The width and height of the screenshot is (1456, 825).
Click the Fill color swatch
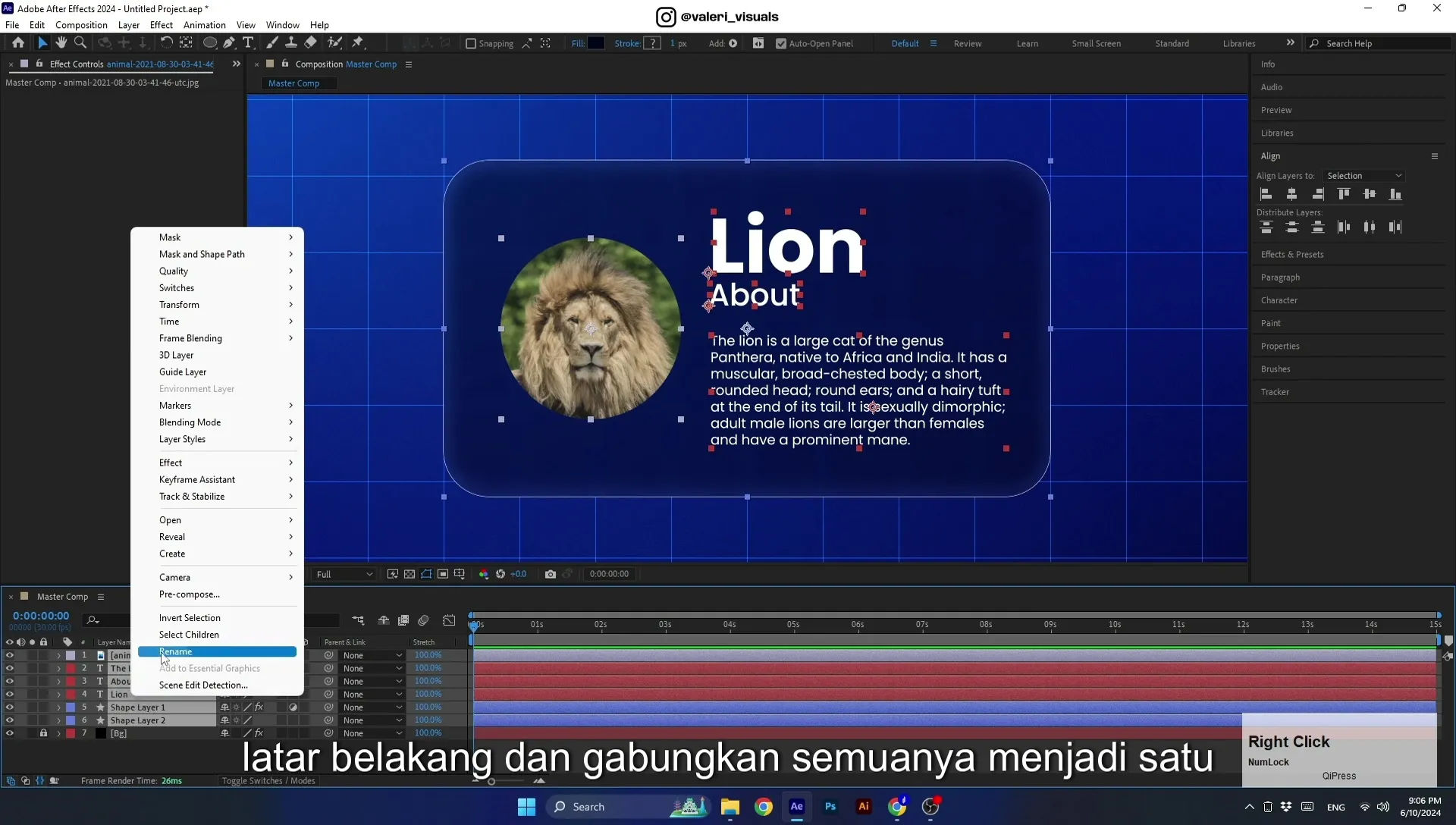(596, 43)
